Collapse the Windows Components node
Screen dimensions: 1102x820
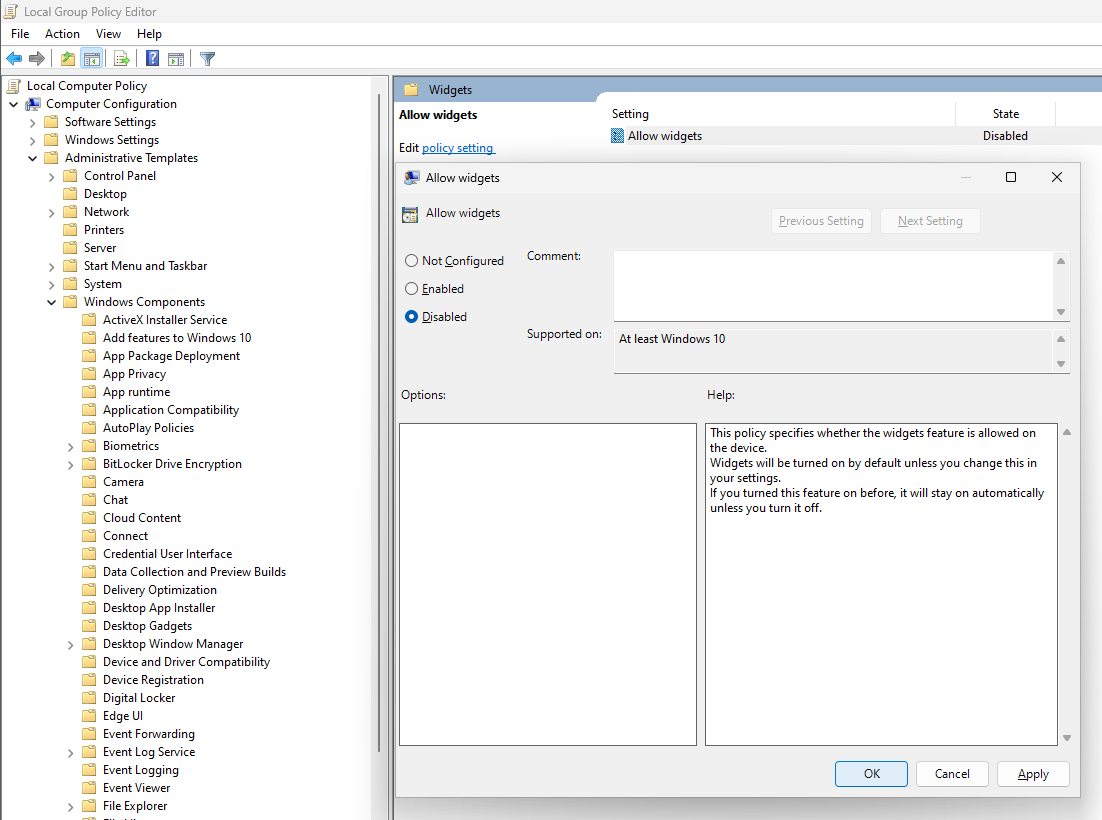pos(51,302)
